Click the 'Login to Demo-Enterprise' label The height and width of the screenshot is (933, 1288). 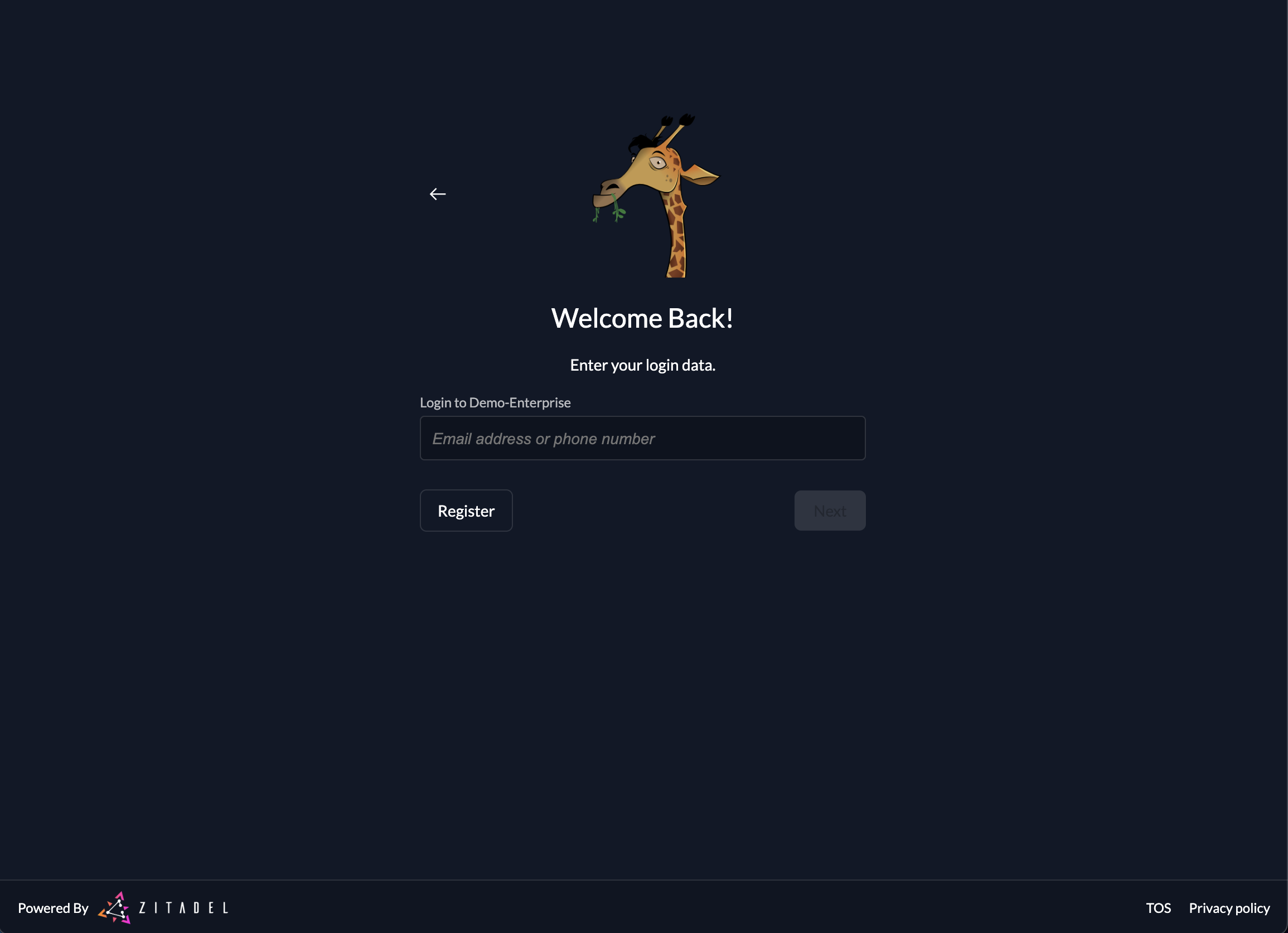click(495, 402)
